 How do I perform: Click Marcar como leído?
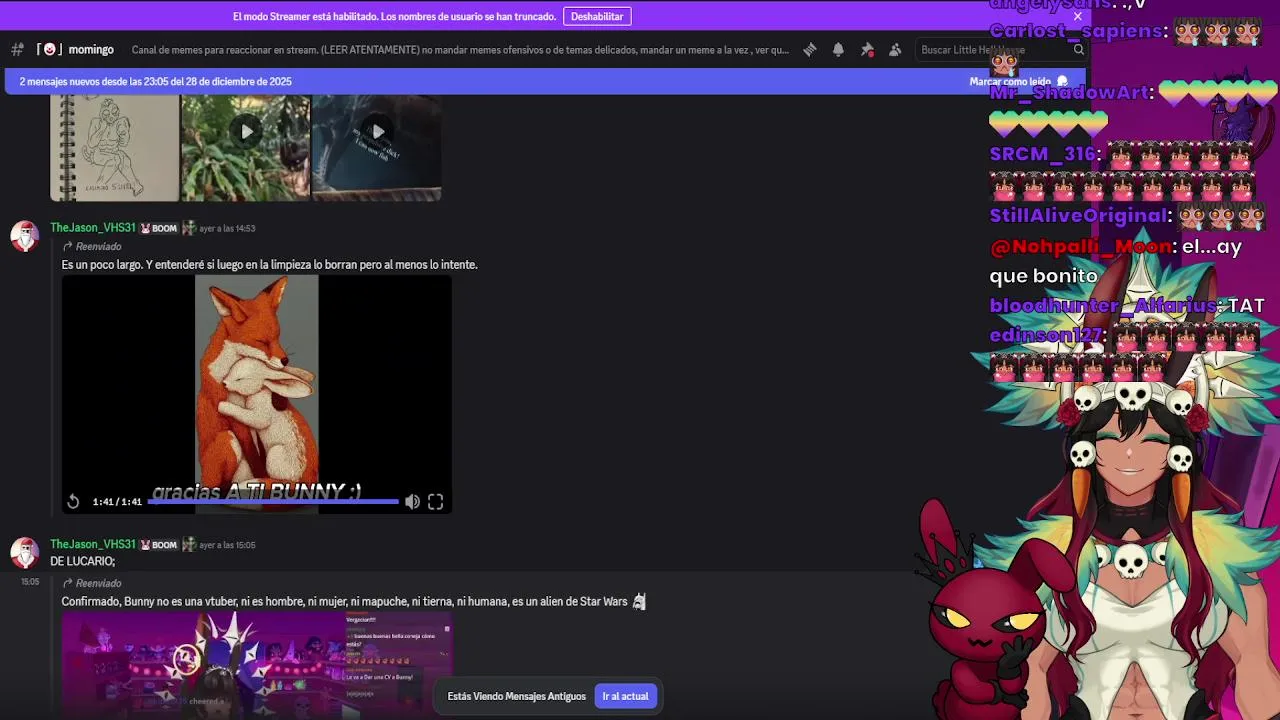click(x=1018, y=81)
